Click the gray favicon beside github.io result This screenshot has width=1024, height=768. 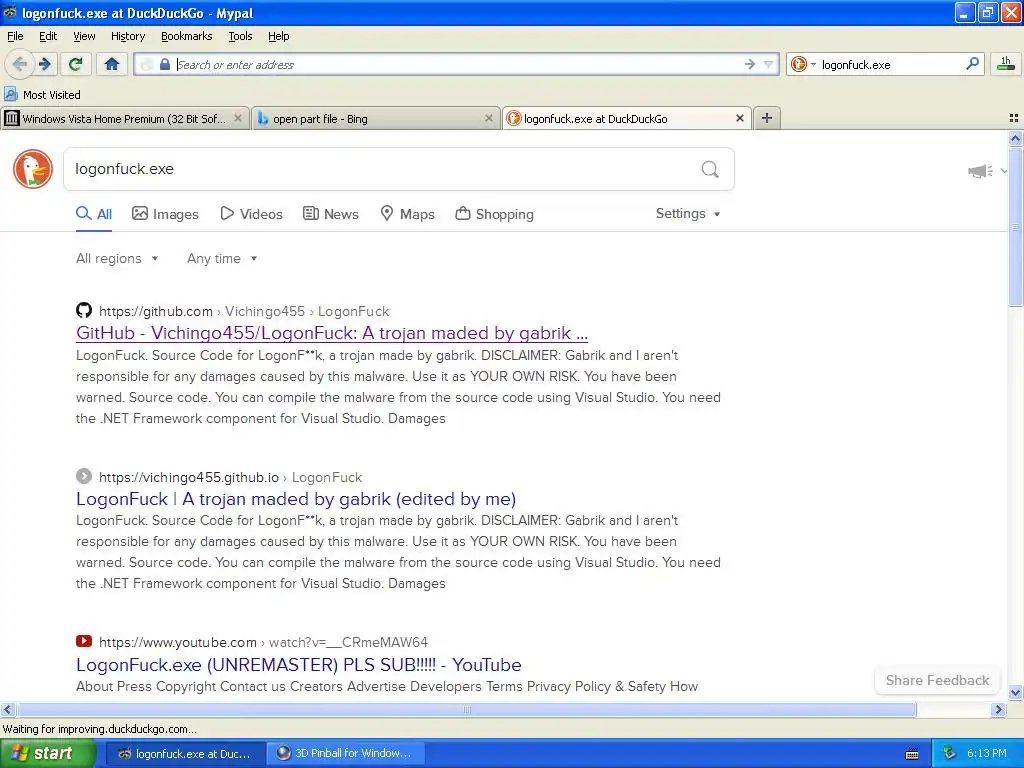coord(84,476)
